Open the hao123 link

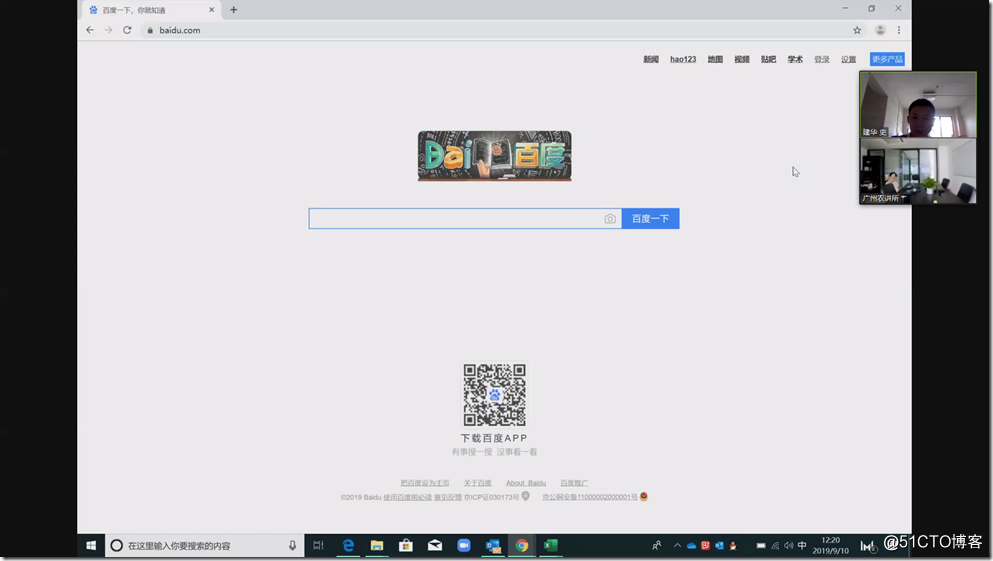pos(683,59)
